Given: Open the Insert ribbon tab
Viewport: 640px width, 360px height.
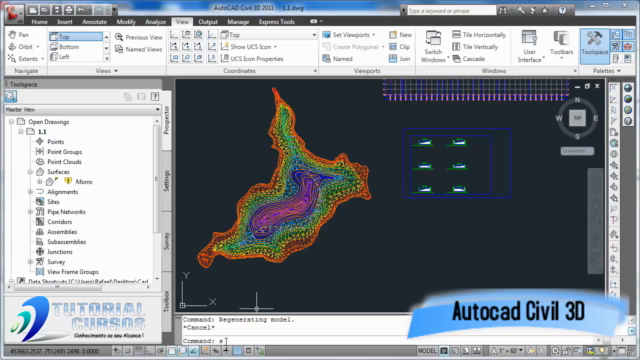Looking at the screenshot, I should [x=65, y=22].
